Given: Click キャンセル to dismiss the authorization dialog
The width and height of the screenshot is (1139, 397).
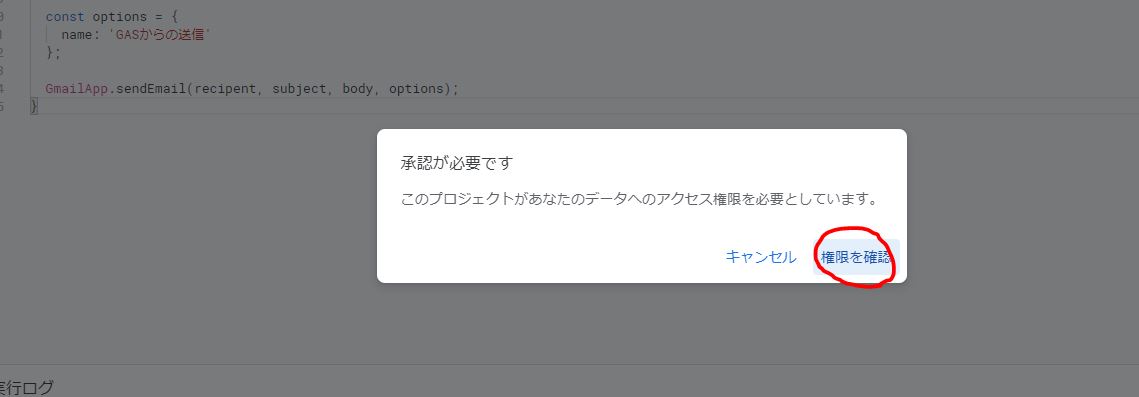Looking at the screenshot, I should 761,257.
